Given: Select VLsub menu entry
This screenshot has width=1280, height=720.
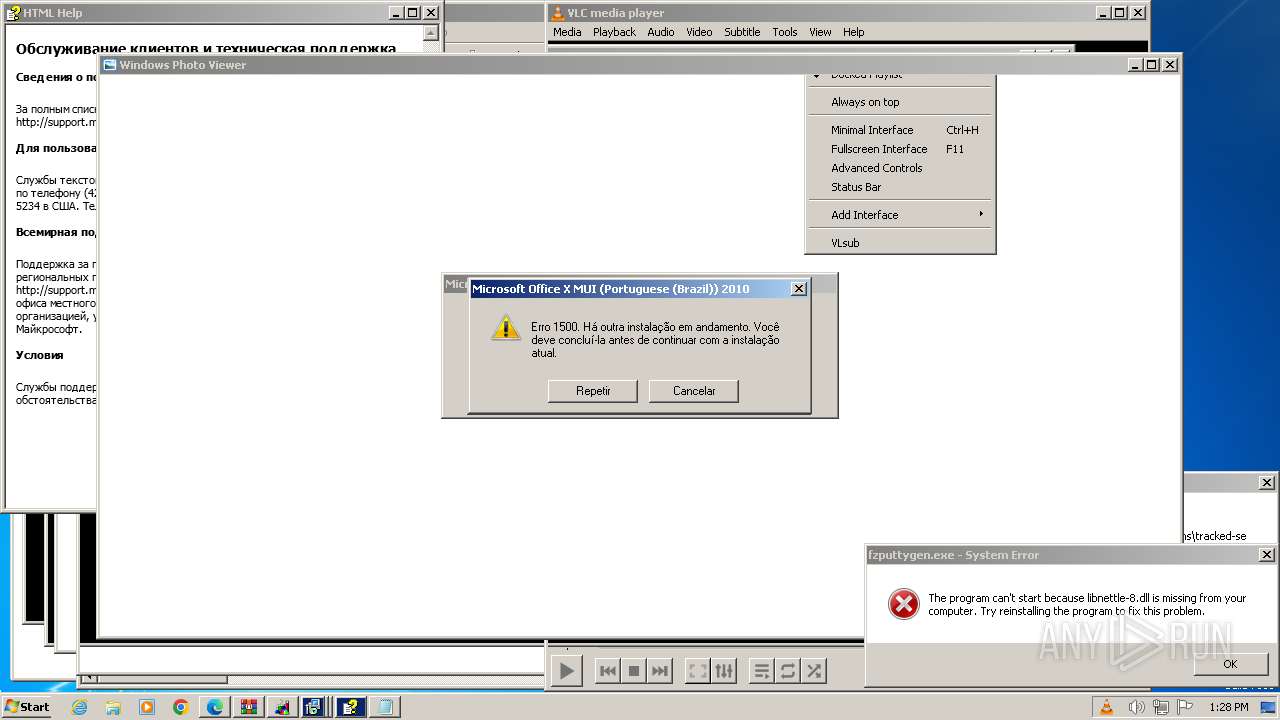Looking at the screenshot, I should pos(900,243).
